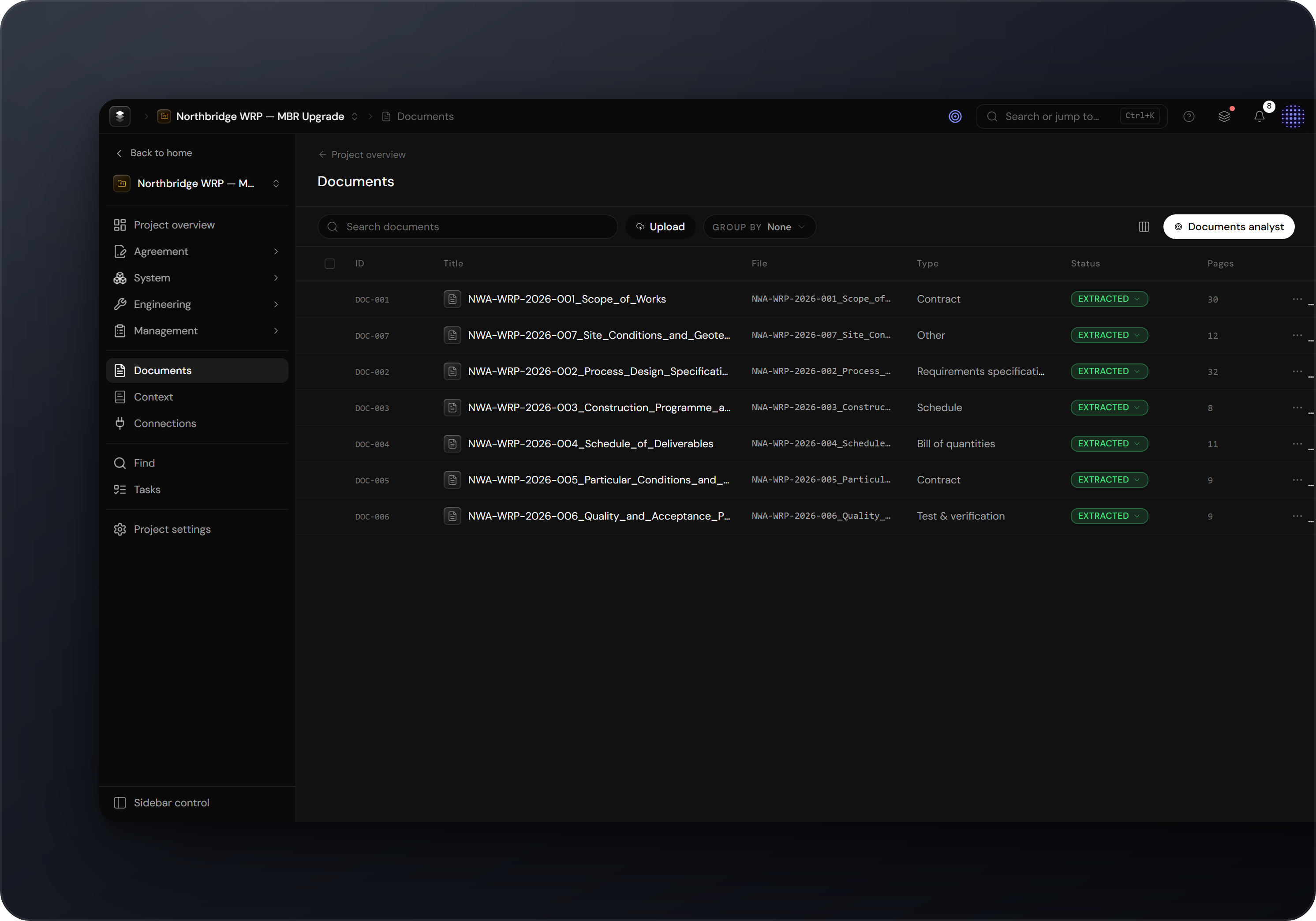Image resolution: width=1316 pixels, height=921 pixels.
Task: Tick the select-all checkbox in table header
Action: pos(329,264)
